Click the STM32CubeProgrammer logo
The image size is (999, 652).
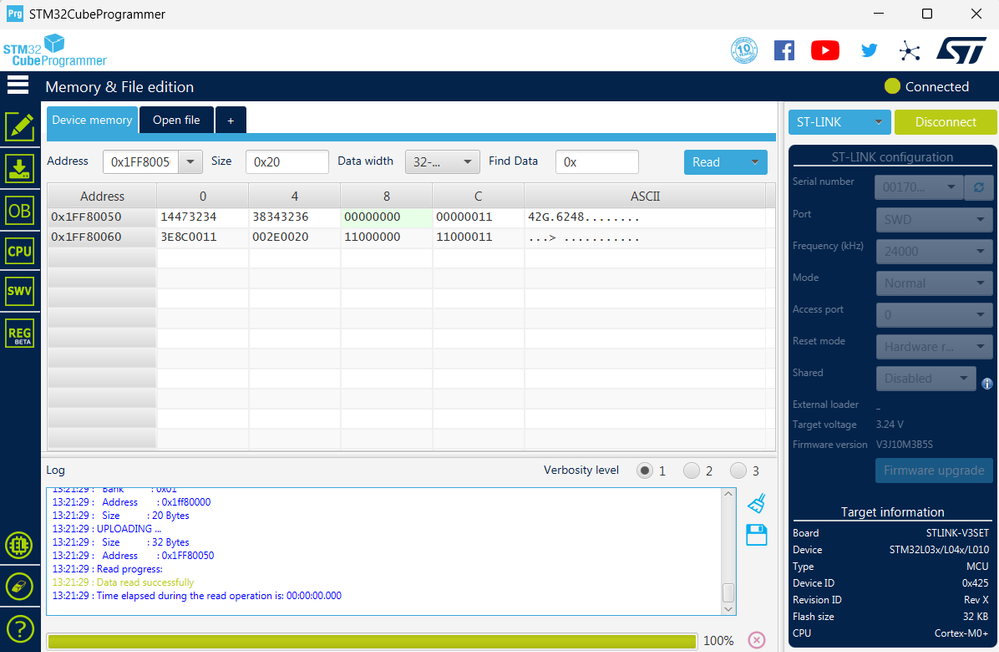[x=54, y=50]
